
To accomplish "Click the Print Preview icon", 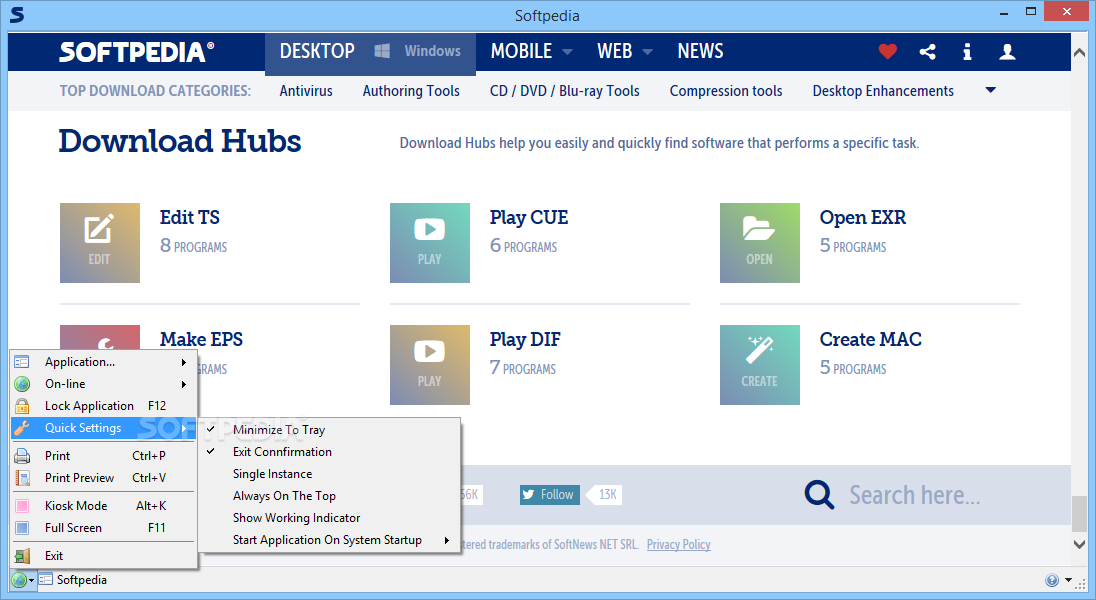I will tap(22, 478).
